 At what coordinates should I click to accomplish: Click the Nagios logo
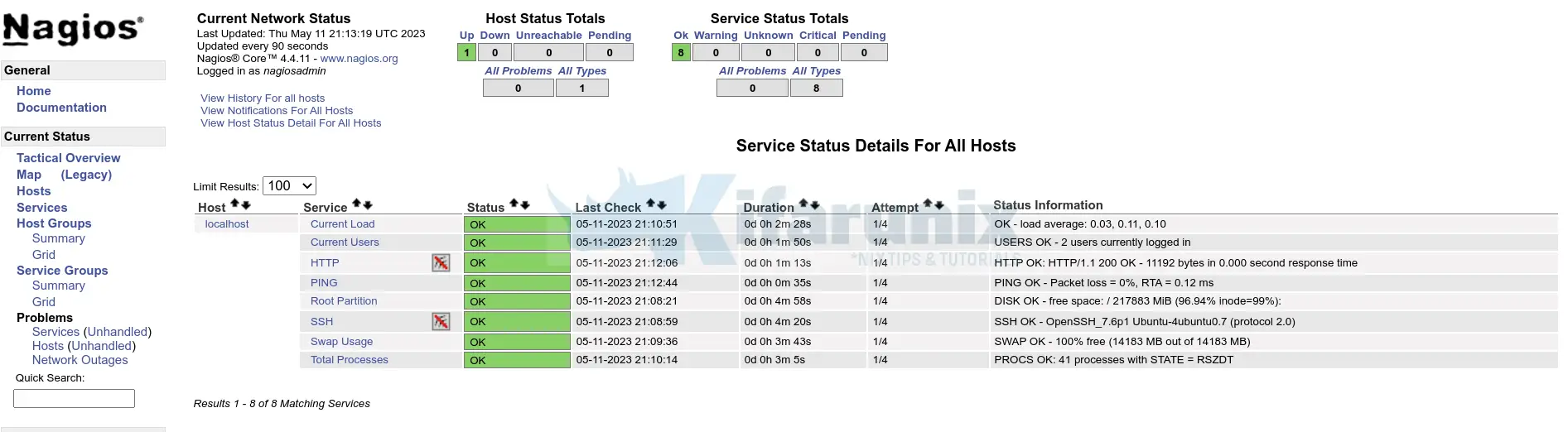(x=73, y=29)
